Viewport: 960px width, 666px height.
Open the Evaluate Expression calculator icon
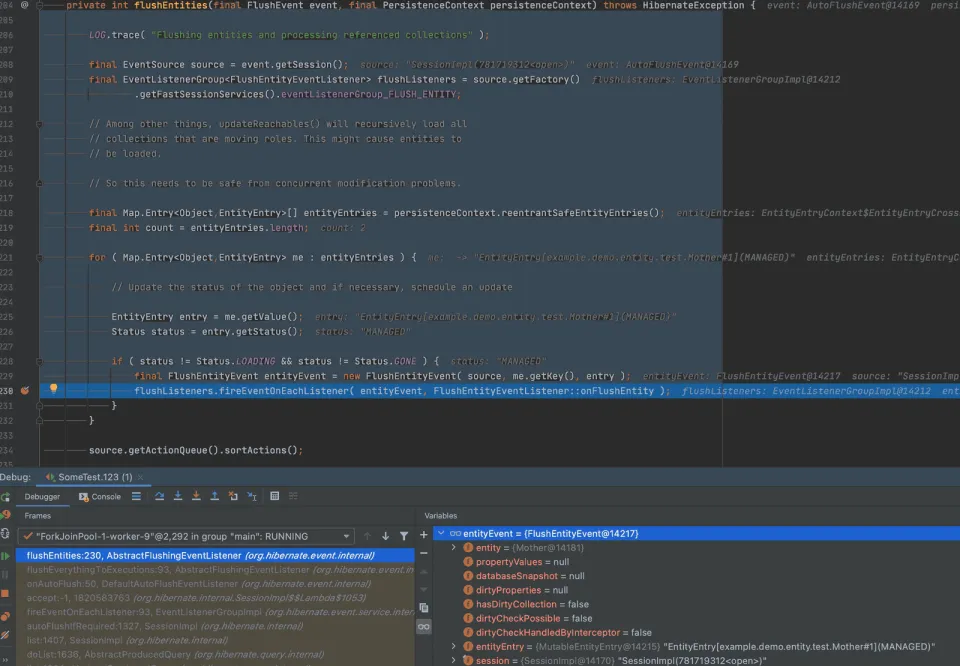pos(274,496)
